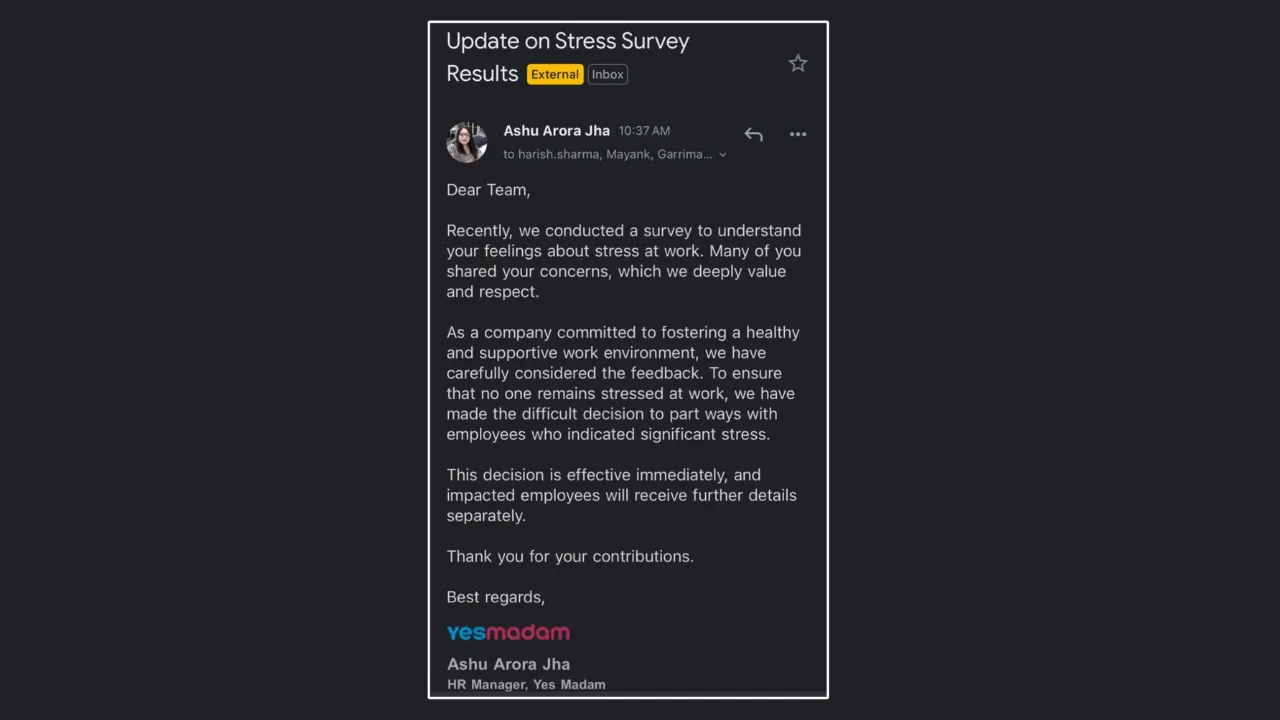This screenshot has width=1280, height=720.
Task: Click sender name Ashu Arora Jha in the header
Action: [x=556, y=130]
